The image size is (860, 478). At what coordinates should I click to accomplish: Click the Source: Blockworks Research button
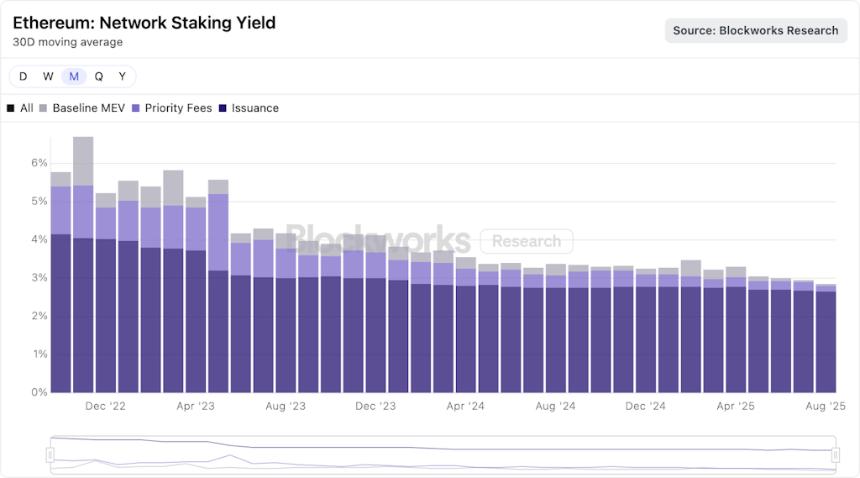(755, 30)
